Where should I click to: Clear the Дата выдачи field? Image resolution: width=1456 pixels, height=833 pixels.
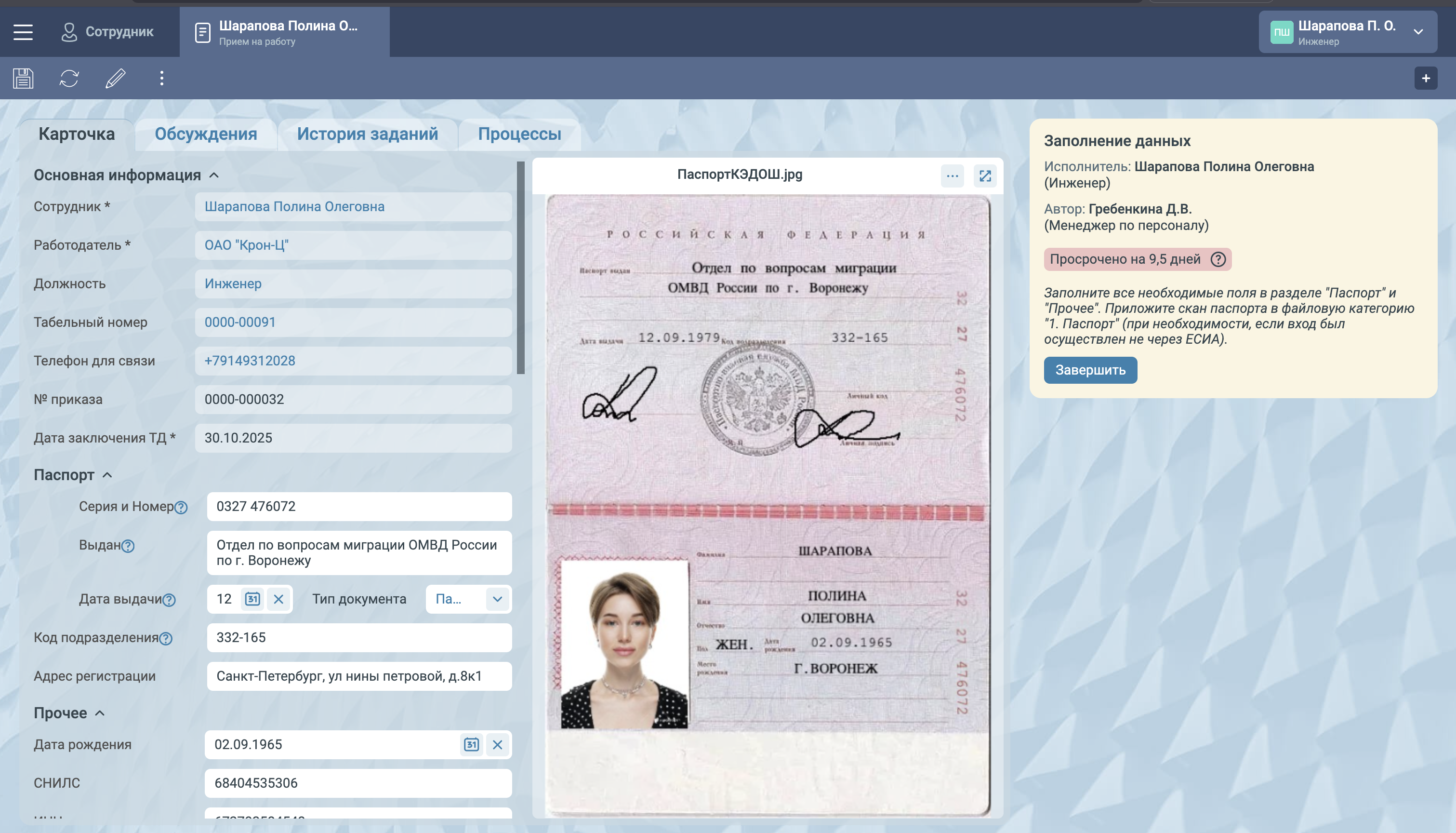tap(278, 599)
